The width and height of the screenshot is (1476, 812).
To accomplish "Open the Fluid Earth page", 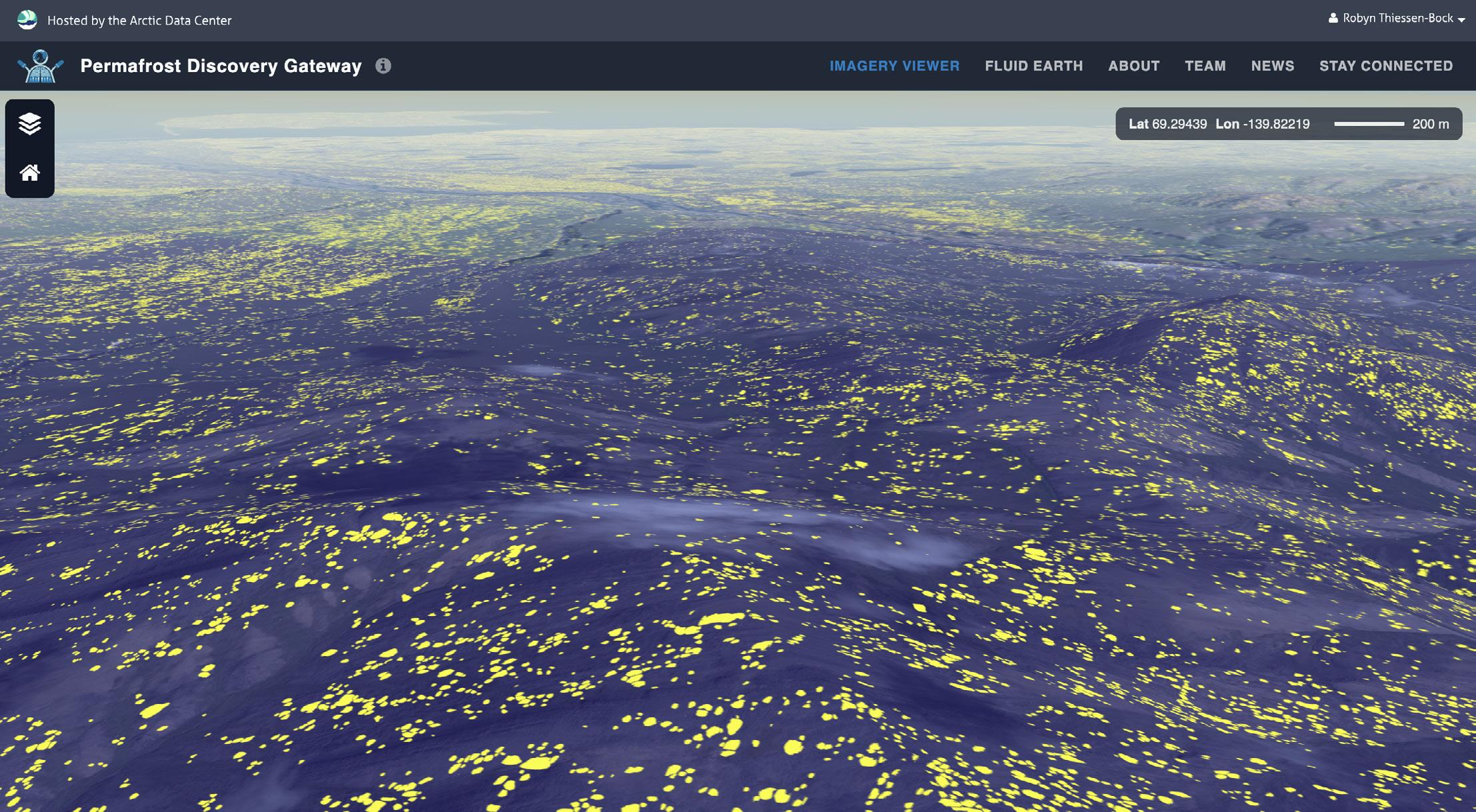I will click(x=1034, y=66).
